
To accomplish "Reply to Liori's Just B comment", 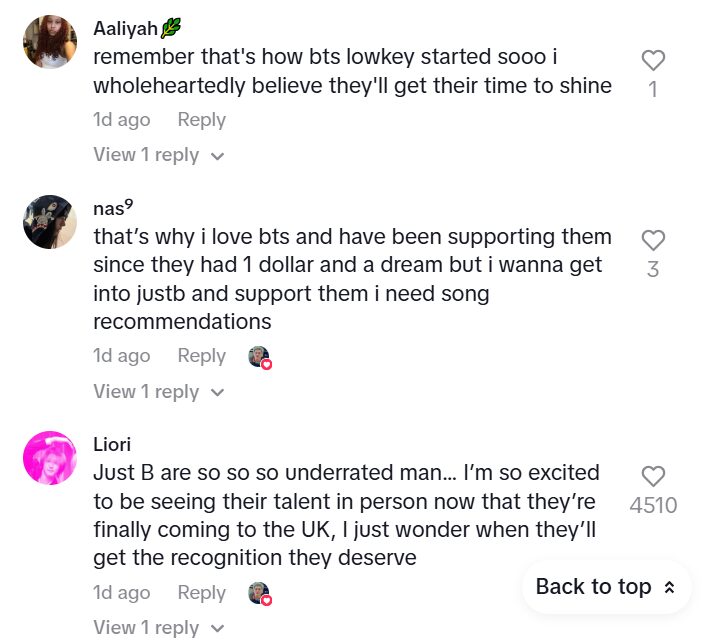I will pyautogui.click(x=201, y=592).
